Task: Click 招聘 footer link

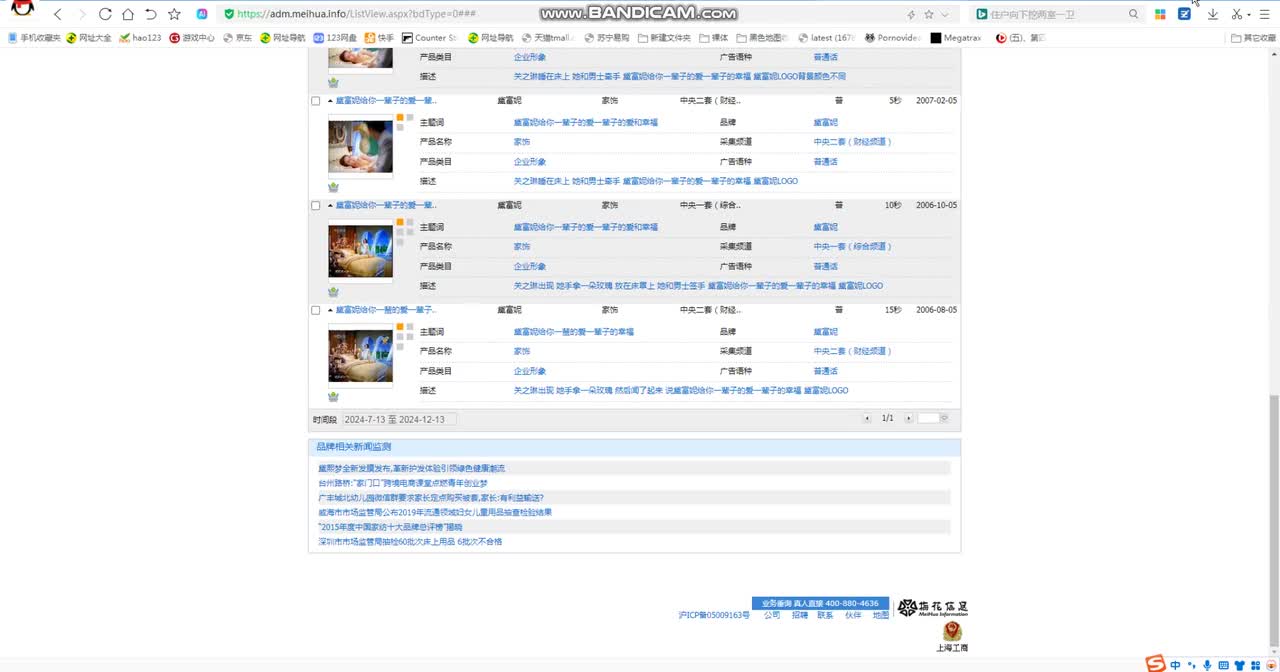Action: [799, 616]
